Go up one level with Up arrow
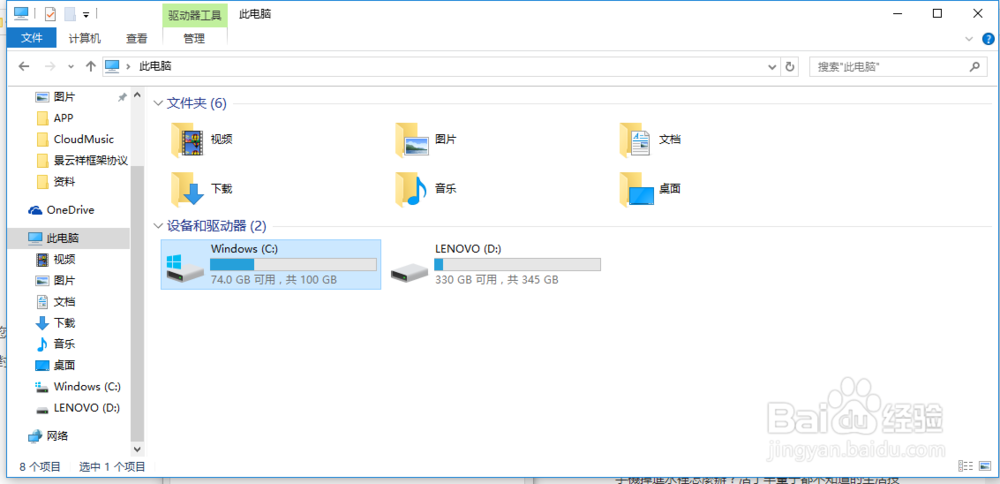Image resolution: width=1000 pixels, height=484 pixels. click(x=91, y=66)
